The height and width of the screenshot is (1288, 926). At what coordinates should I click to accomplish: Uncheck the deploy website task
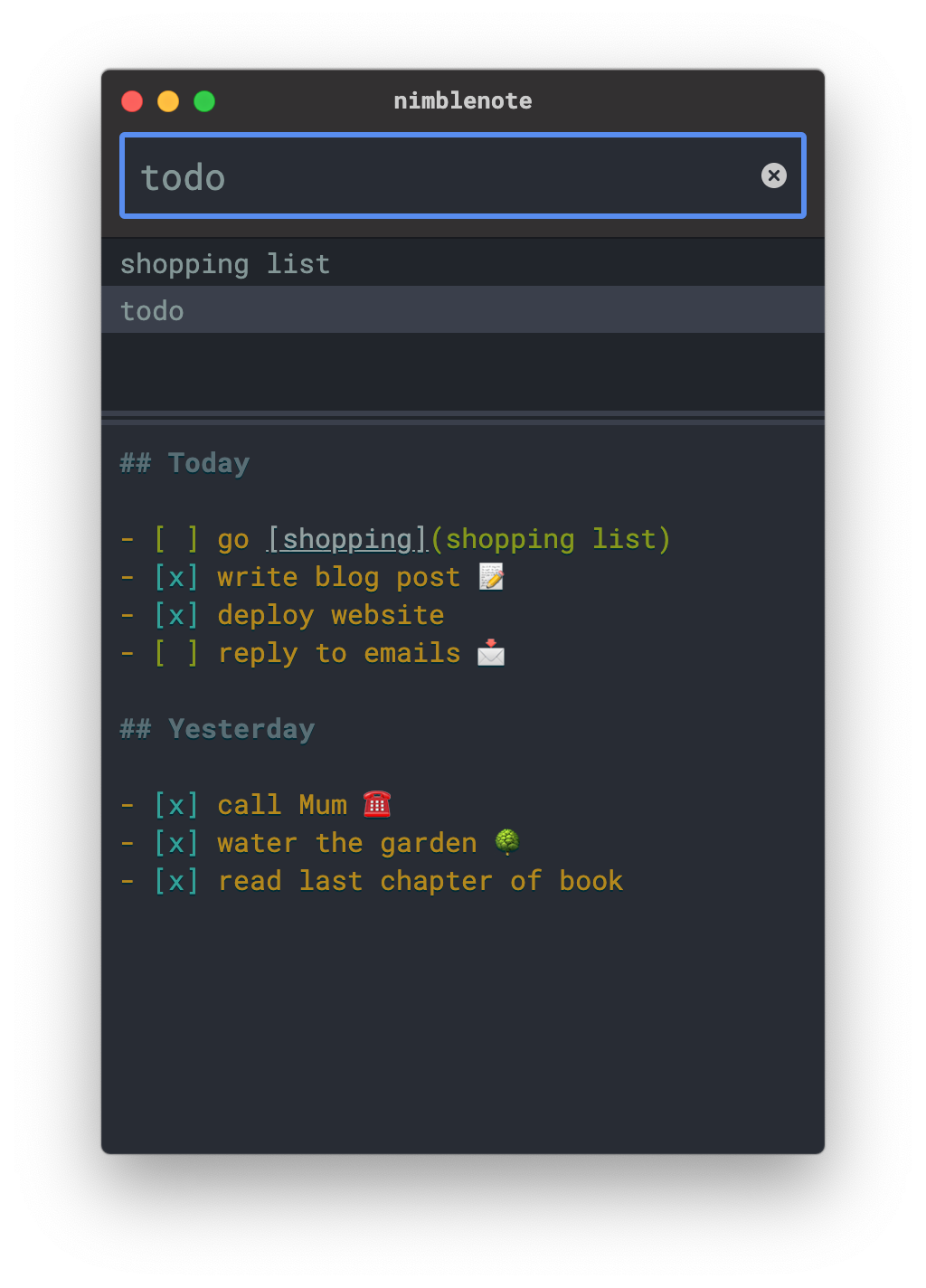pyautogui.click(x=175, y=614)
